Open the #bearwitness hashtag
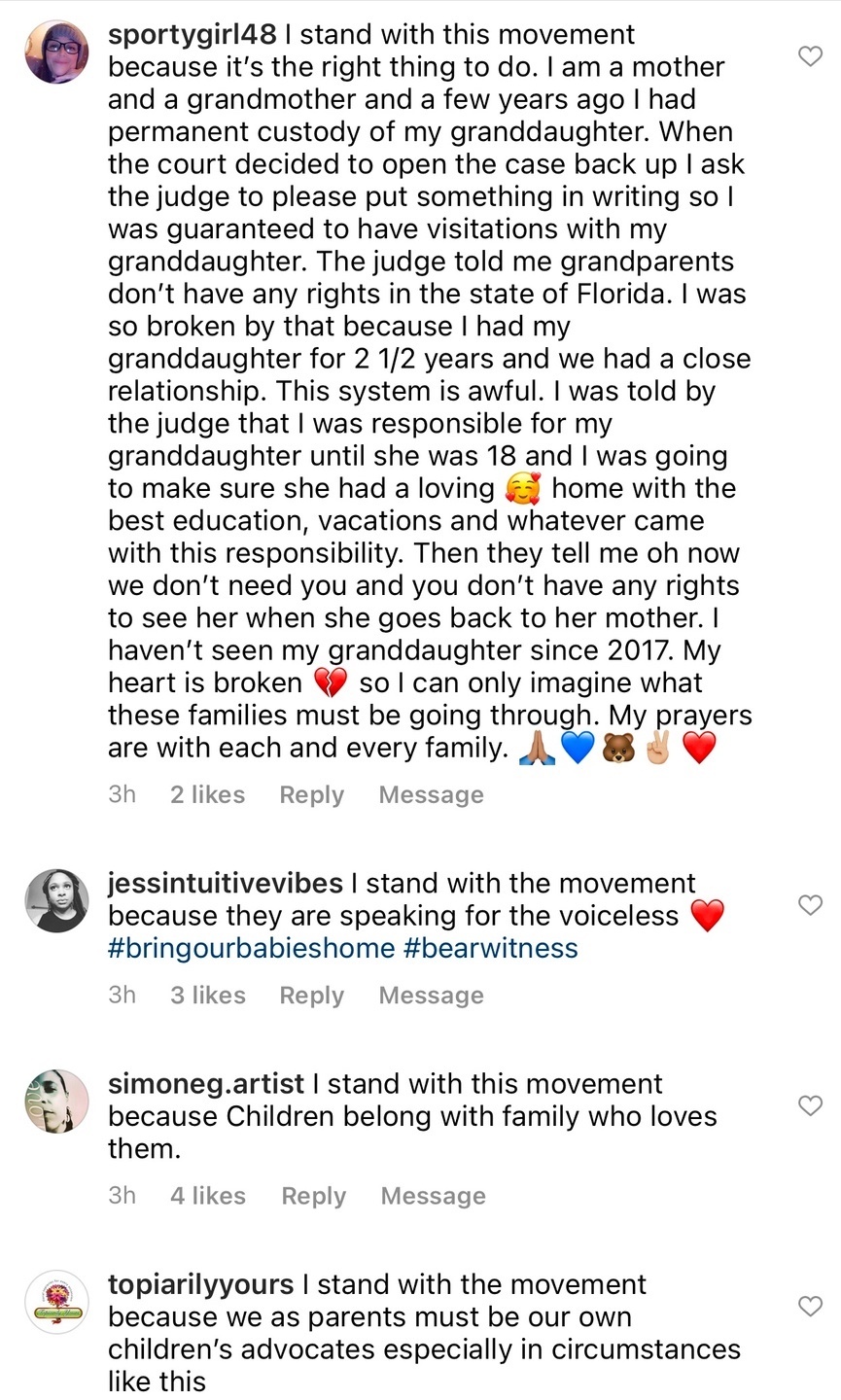 [490, 948]
